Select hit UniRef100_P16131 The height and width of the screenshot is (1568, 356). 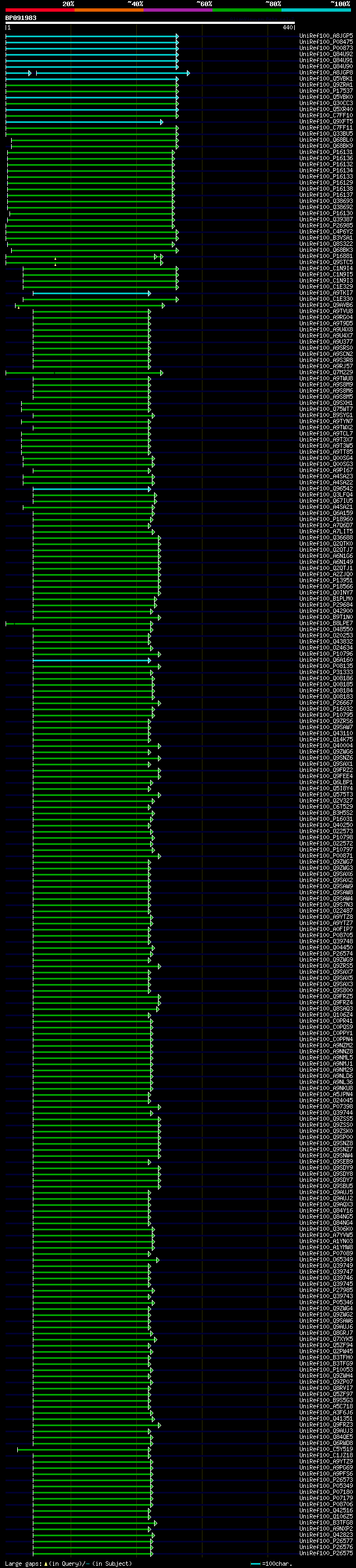(326, 152)
